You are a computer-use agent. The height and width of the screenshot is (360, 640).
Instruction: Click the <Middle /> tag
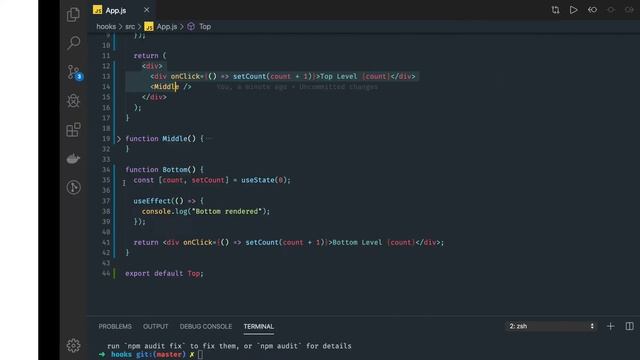[x=171, y=87]
